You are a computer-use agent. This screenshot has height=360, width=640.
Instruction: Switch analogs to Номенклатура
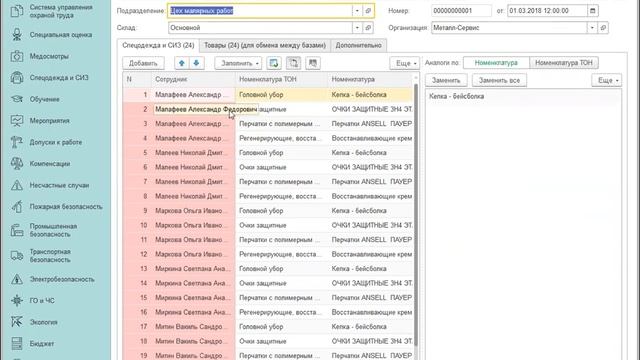496,63
